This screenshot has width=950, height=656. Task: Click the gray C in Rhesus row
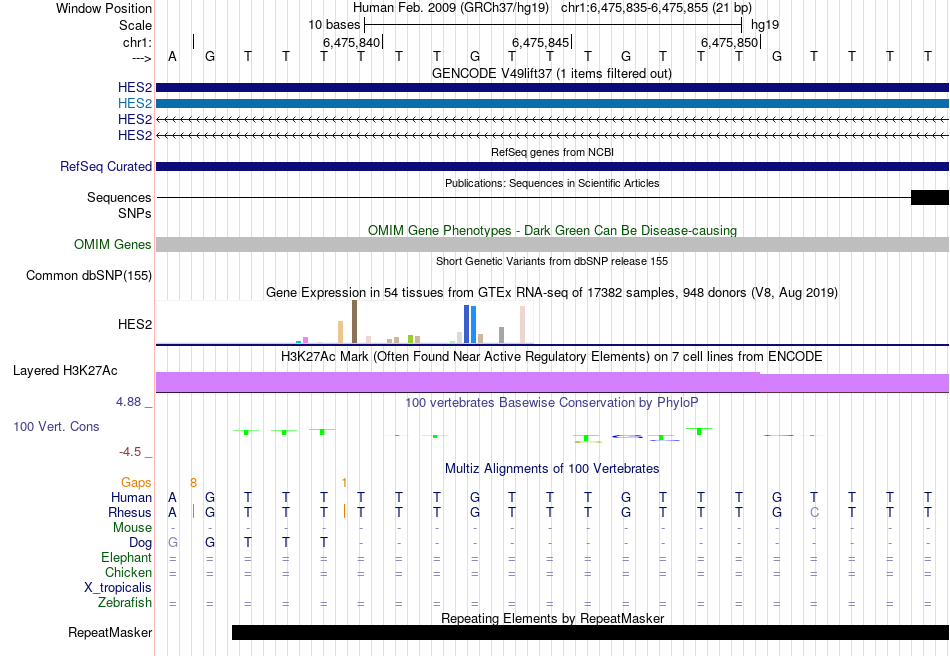click(x=814, y=512)
